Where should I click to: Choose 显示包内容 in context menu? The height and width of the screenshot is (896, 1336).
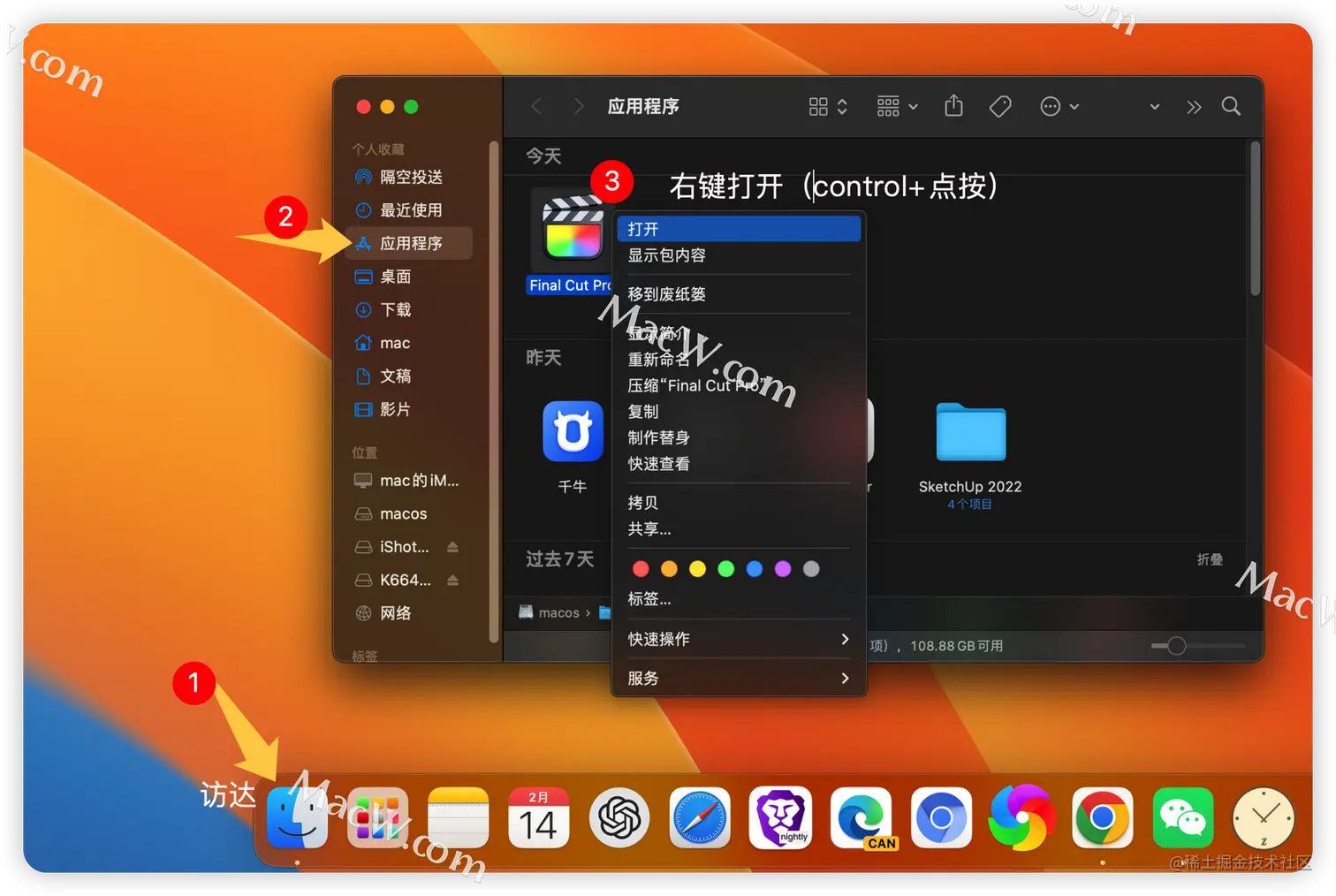[738, 255]
